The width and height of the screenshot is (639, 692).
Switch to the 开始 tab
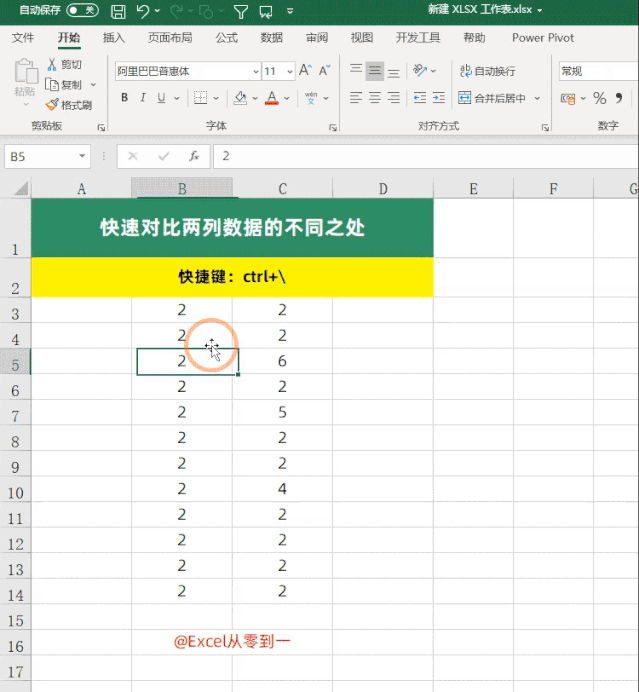pyautogui.click(x=69, y=38)
